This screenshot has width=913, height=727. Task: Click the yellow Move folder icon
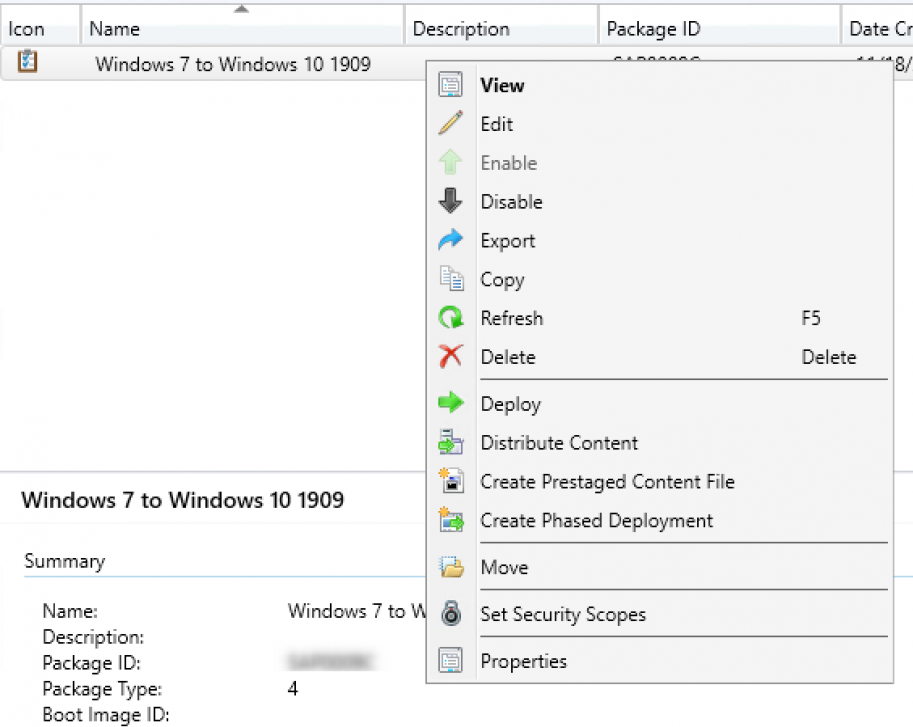(x=451, y=567)
